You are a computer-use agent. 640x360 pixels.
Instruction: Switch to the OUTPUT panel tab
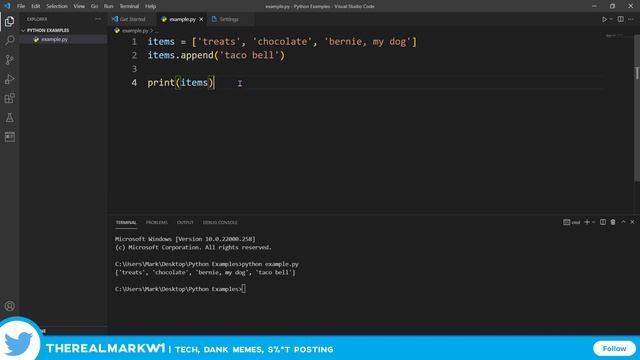tap(185, 222)
